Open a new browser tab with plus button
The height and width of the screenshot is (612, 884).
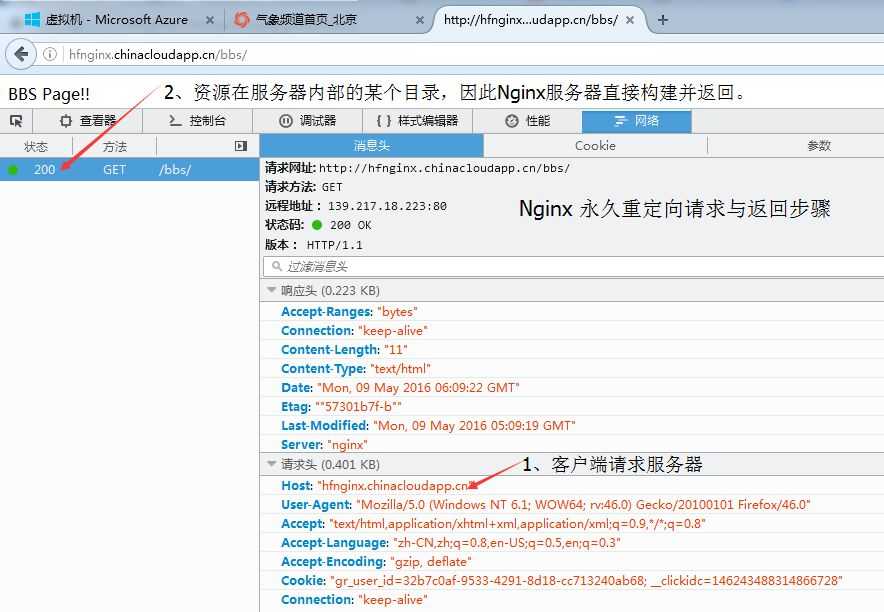663,20
